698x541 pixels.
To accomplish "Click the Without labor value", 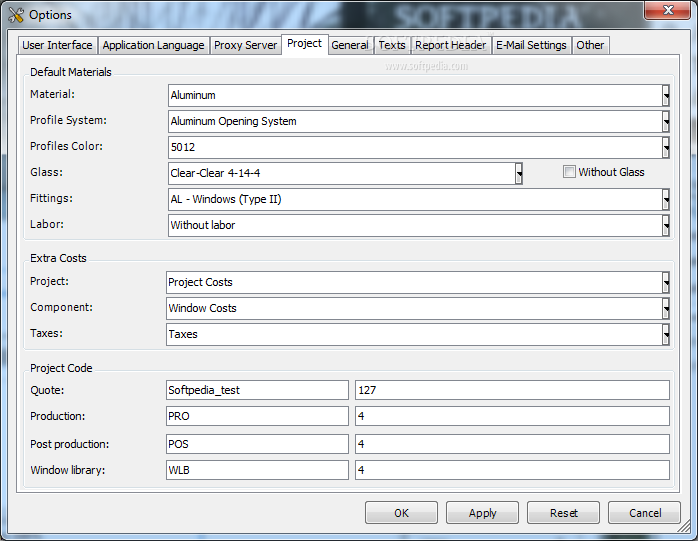I will pos(203,225).
